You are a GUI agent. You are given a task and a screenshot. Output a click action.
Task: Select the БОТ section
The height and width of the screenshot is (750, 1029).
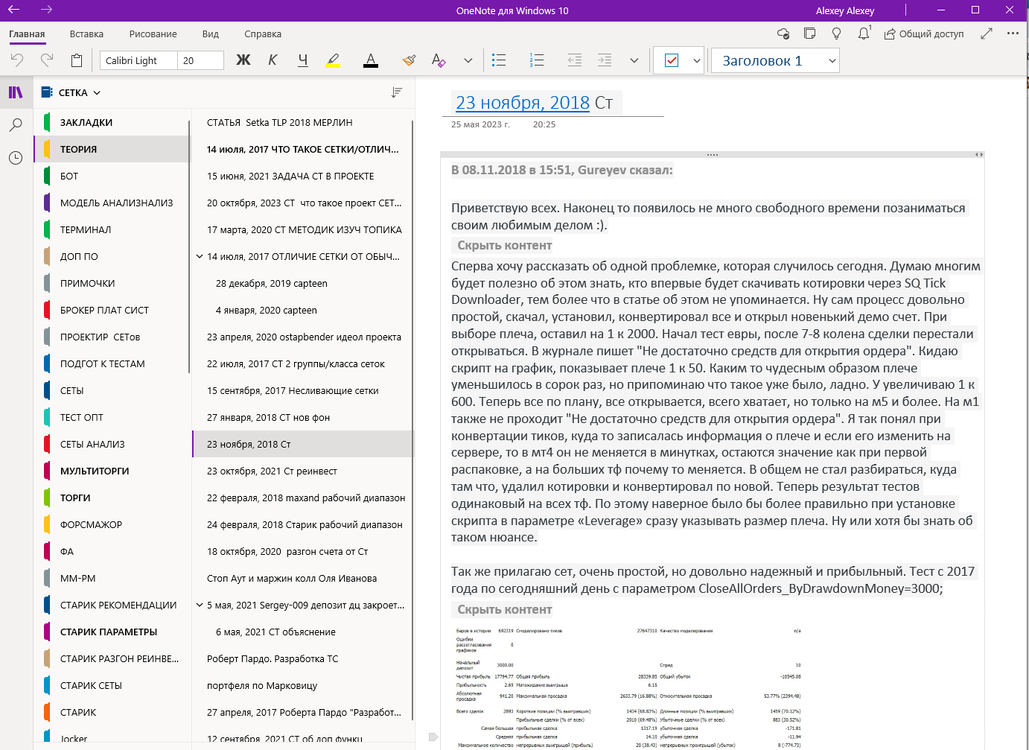[x=112, y=176]
